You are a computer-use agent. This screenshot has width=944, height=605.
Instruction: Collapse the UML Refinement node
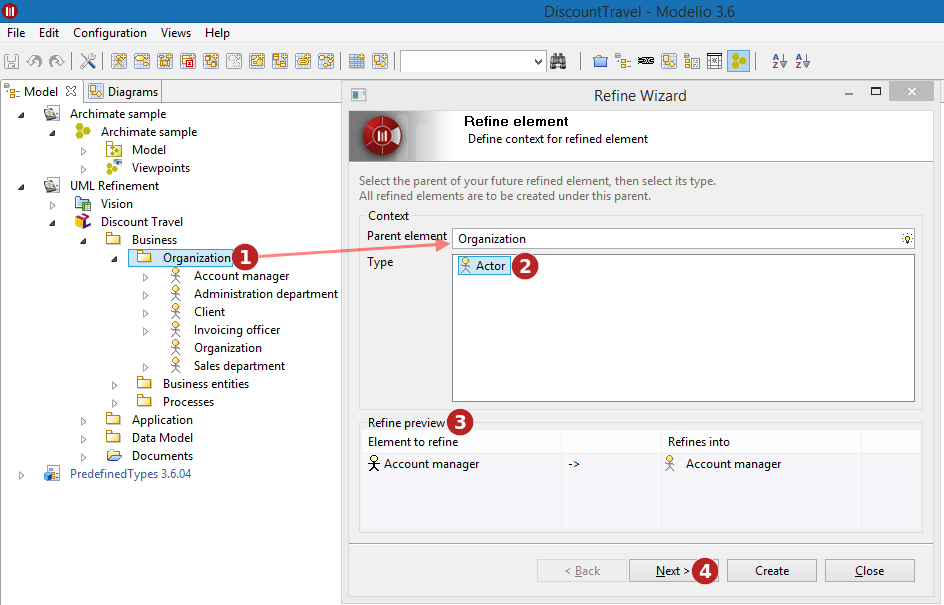click(21, 187)
